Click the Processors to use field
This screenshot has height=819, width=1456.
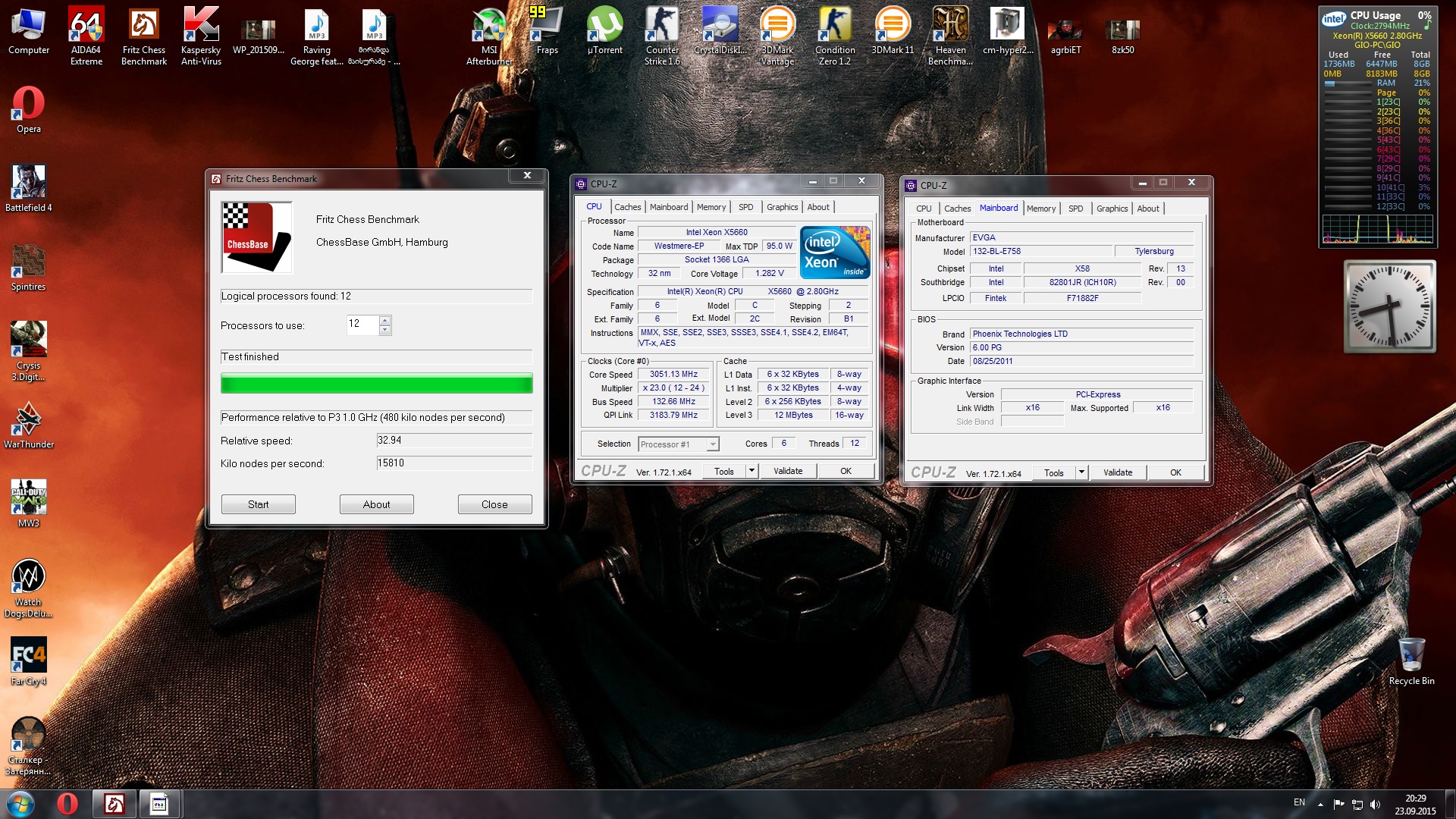pos(363,325)
